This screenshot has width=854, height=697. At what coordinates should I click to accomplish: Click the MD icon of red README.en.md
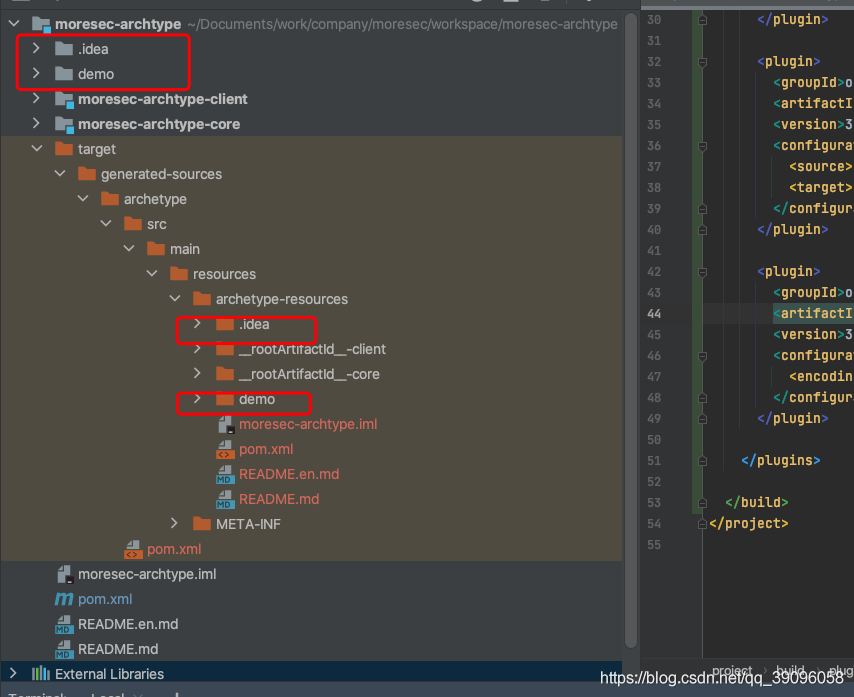click(225, 475)
